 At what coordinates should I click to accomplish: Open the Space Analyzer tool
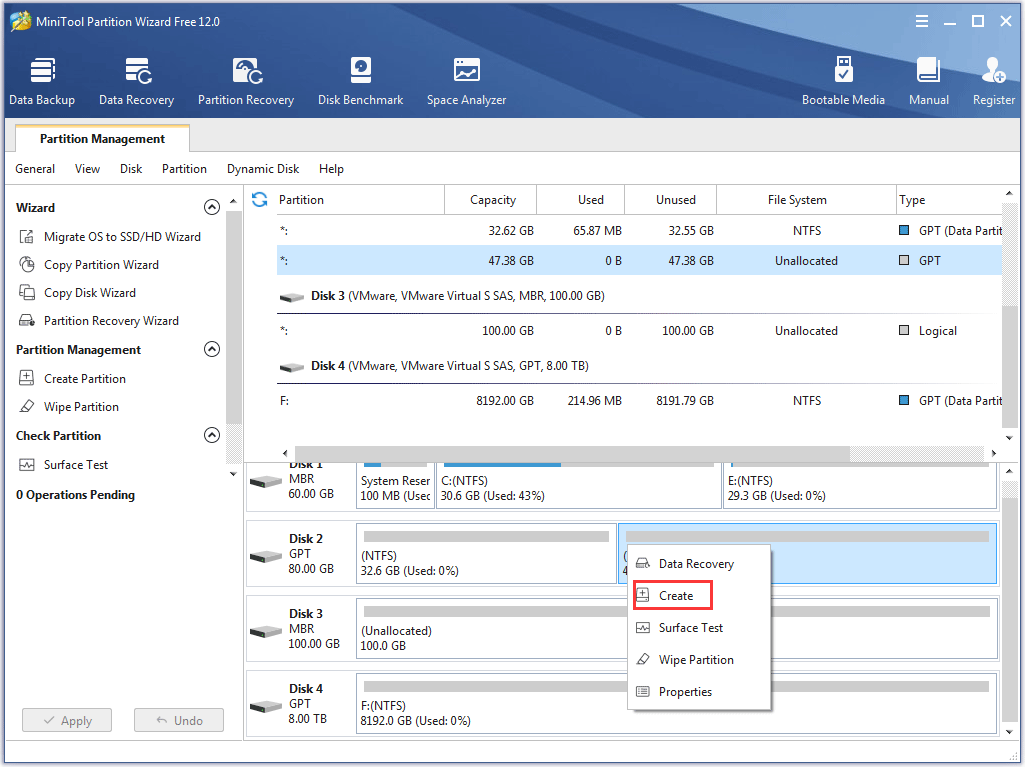click(466, 80)
